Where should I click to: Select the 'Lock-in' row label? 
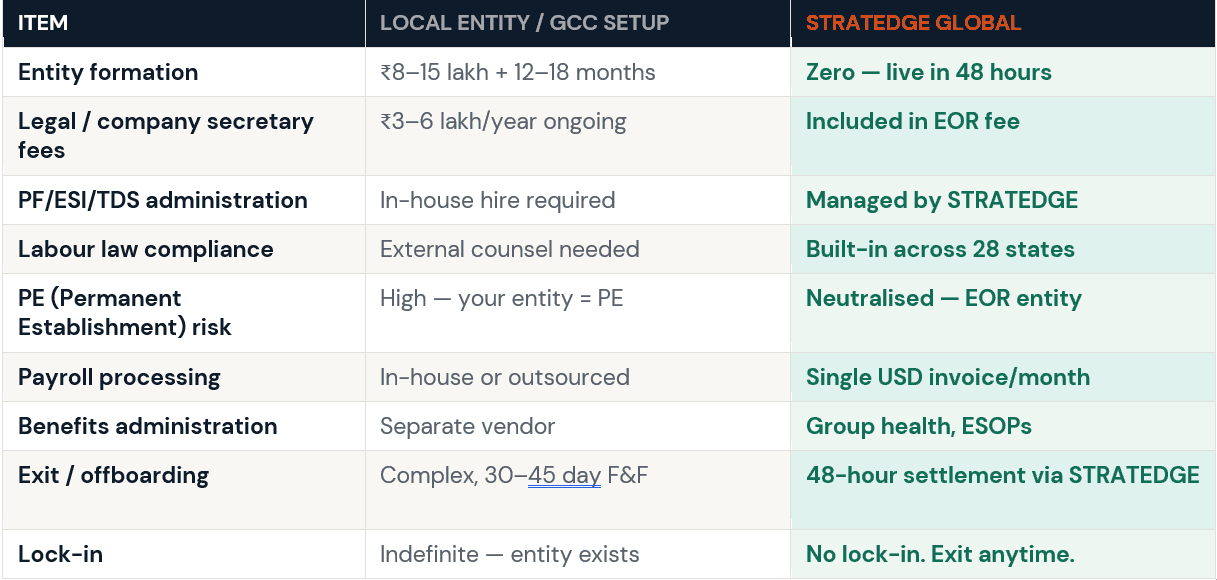[x=61, y=554]
